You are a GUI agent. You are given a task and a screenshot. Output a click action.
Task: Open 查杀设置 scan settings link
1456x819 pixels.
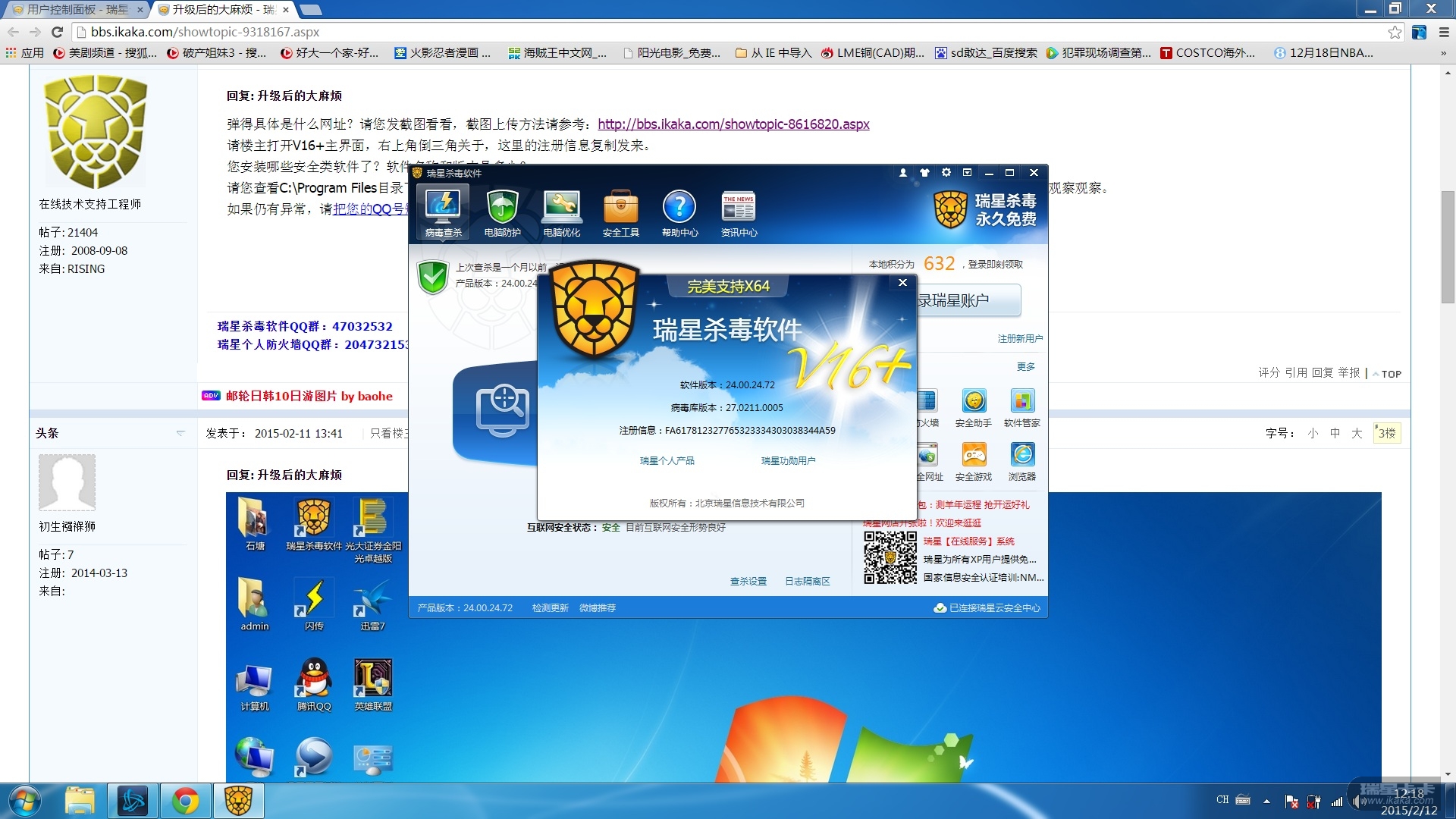[748, 582]
